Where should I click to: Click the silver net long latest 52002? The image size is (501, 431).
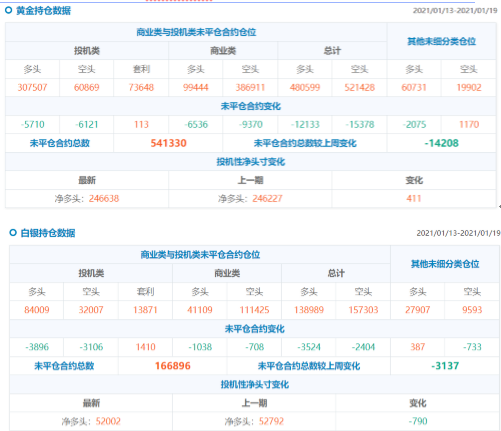click(108, 421)
